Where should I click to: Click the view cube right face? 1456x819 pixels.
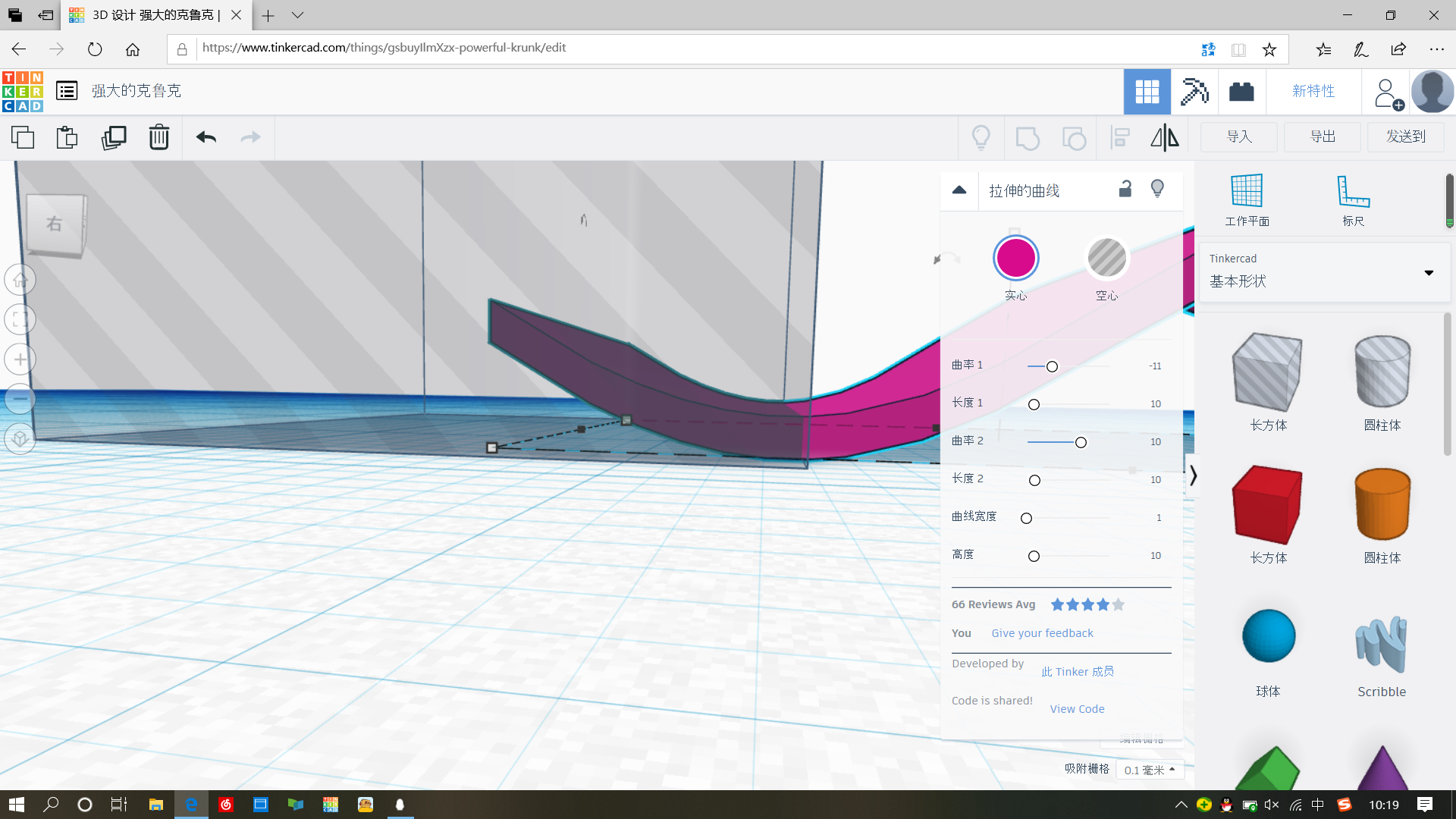pos(55,224)
